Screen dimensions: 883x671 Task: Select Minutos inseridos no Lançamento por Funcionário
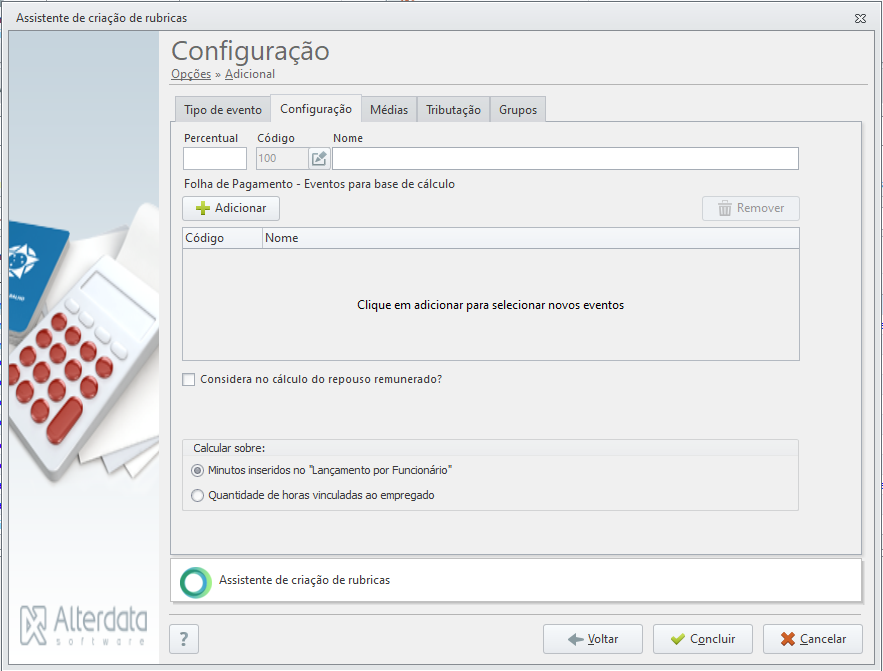click(x=197, y=470)
